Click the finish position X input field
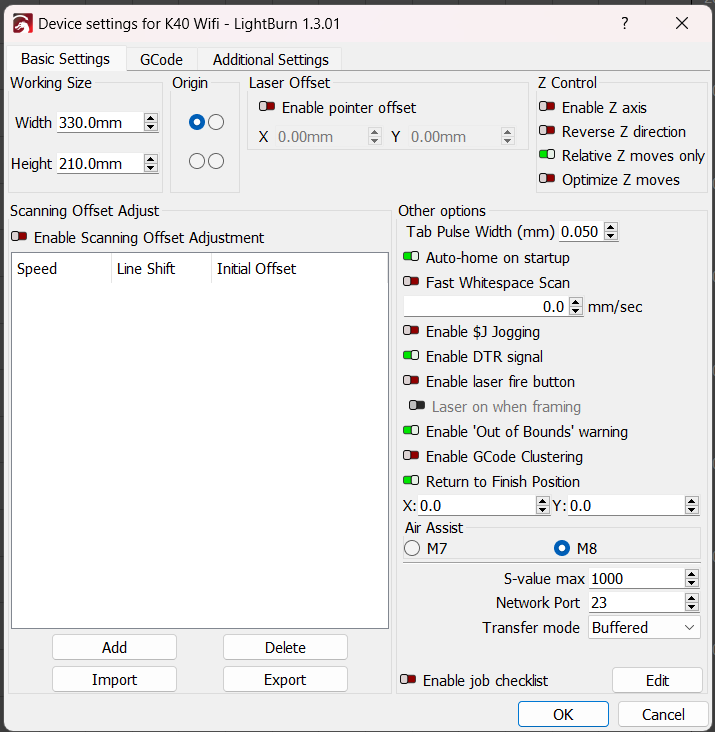This screenshot has height=732, width=715. [477, 506]
